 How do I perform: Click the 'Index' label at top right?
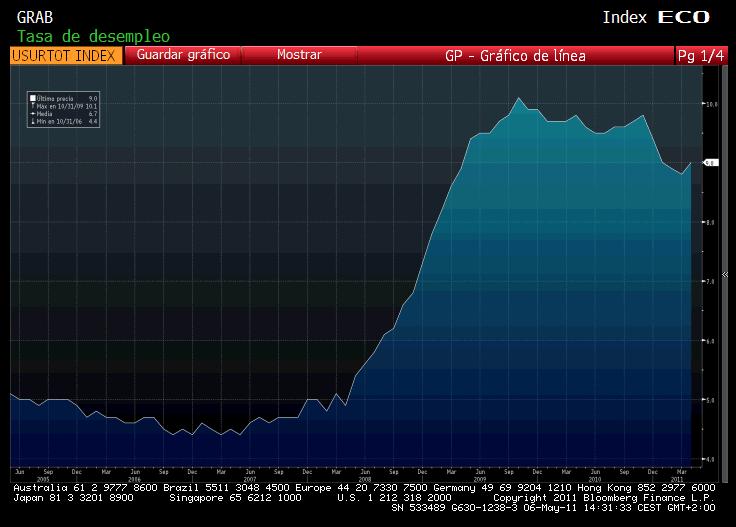tap(624, 17)
